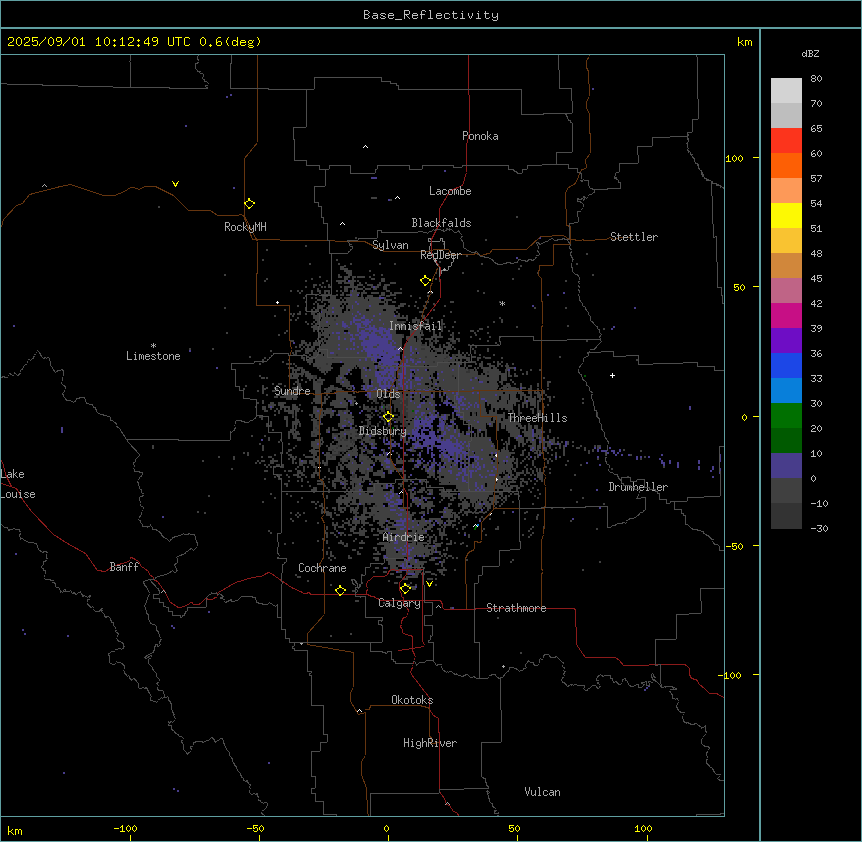This screenshot has width=862, height=842.
Task: Click the Ponoka city label
Action: pos(480,136)
